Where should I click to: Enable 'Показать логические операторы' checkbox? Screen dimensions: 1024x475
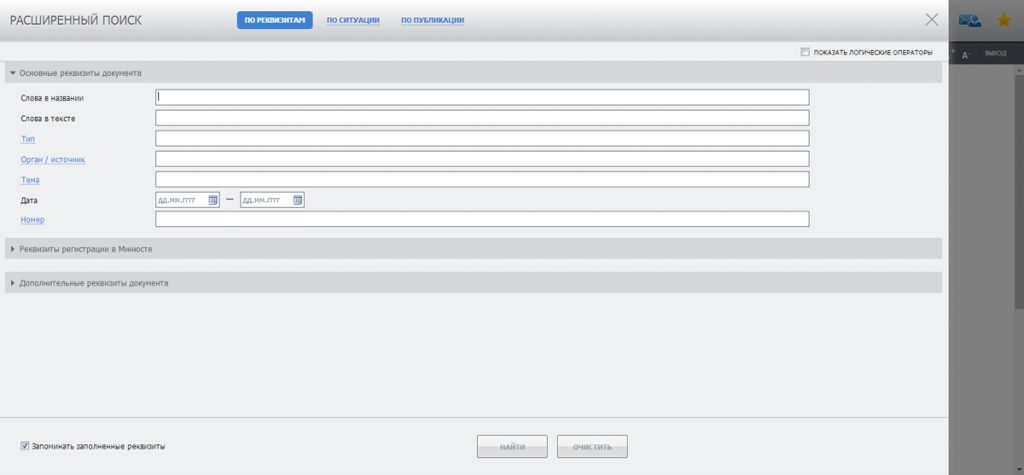805,53
